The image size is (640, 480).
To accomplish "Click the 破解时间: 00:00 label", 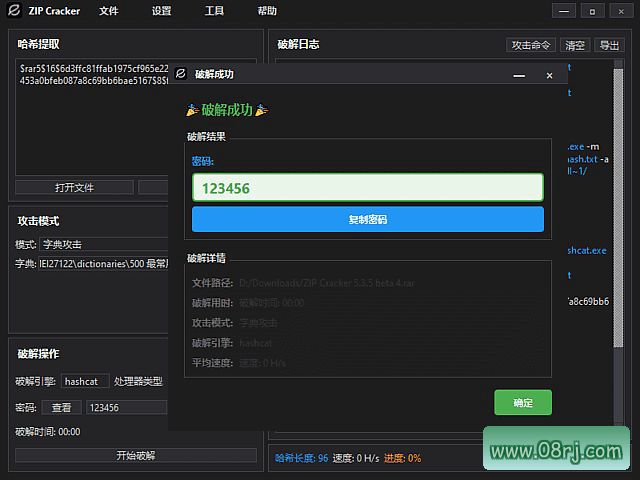I will pos(48,431).
